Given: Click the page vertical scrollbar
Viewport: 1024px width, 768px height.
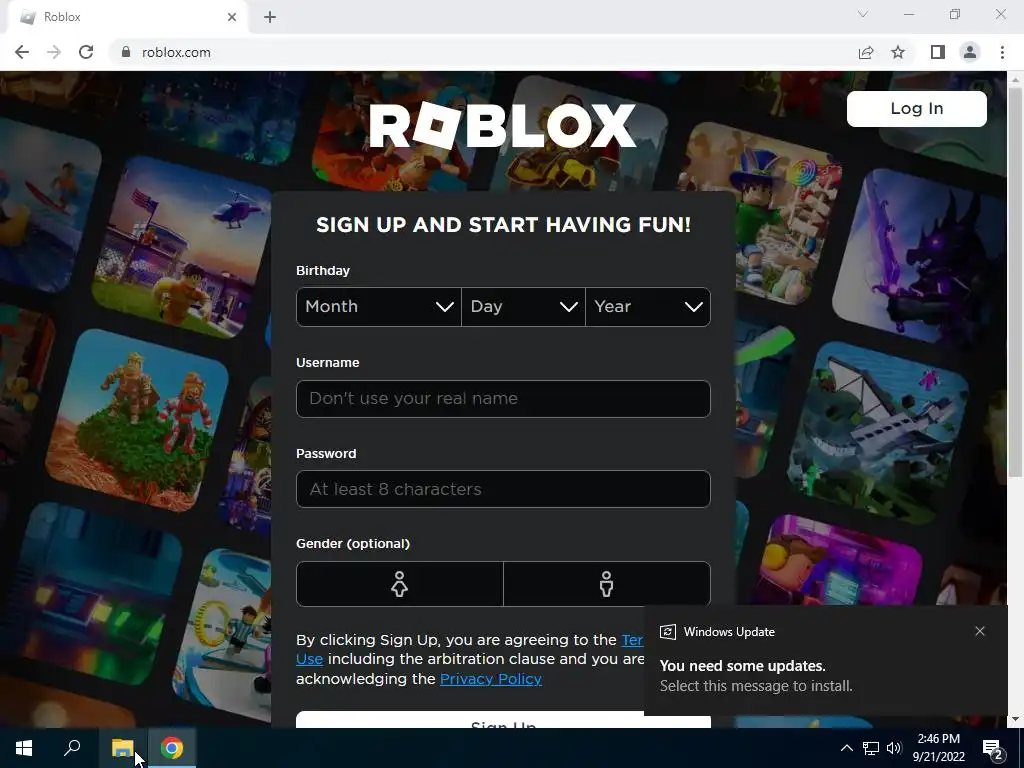Looking at the screenshot, I should pyautogui.click(x=1015, y=281).
